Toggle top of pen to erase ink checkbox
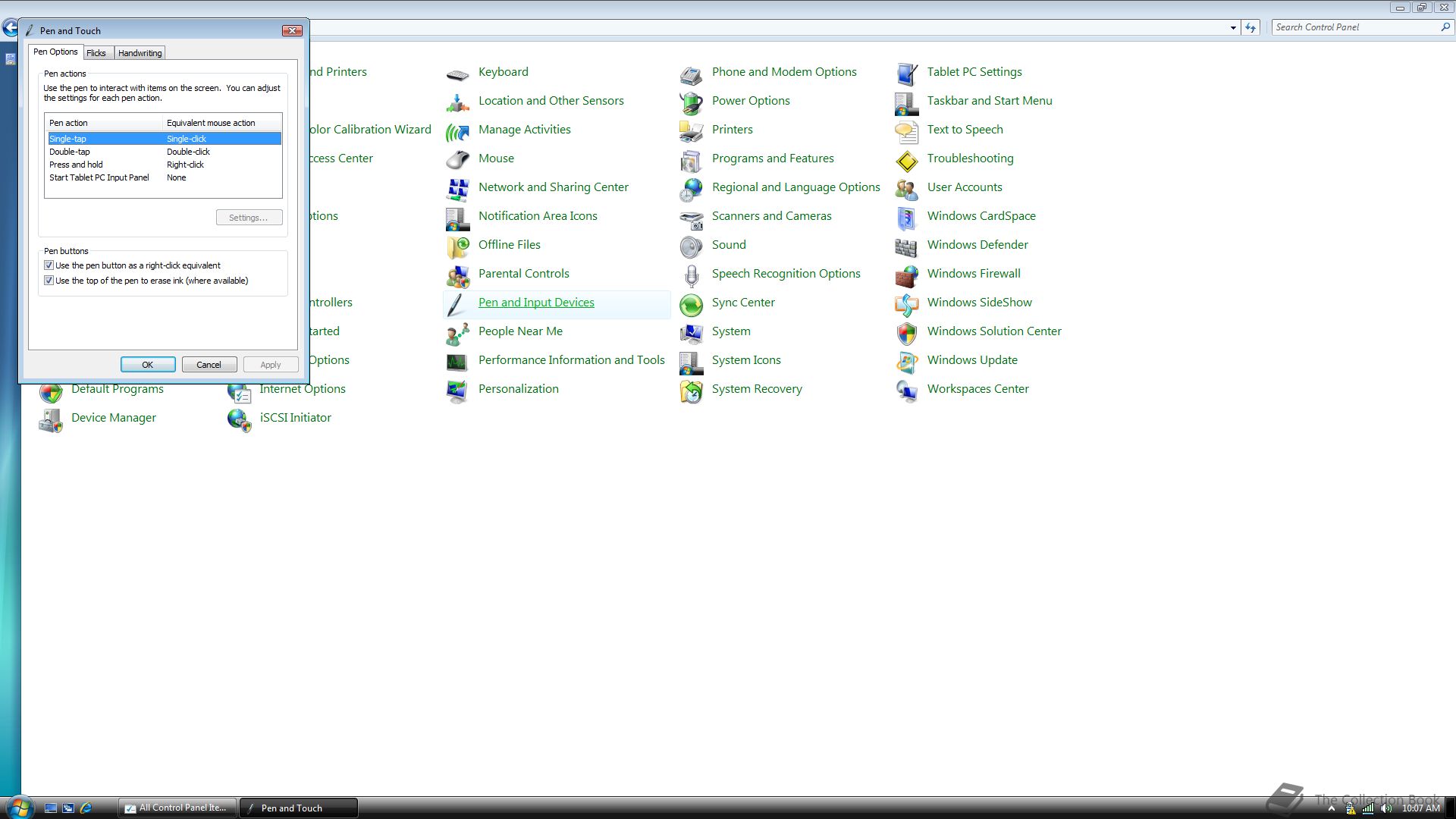The height and width of the screenshot is (819, 1456). [49, 281]
